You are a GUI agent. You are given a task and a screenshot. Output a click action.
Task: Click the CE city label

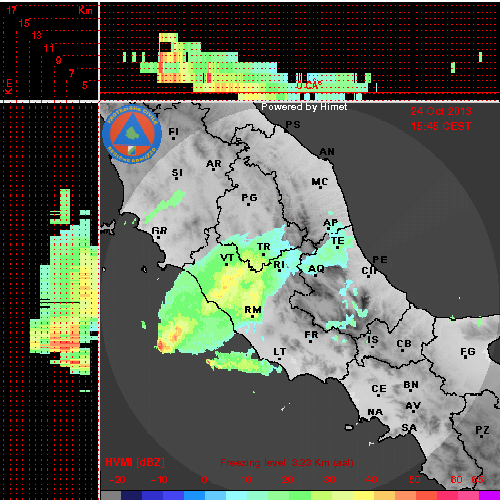click(x=379, y=390)
